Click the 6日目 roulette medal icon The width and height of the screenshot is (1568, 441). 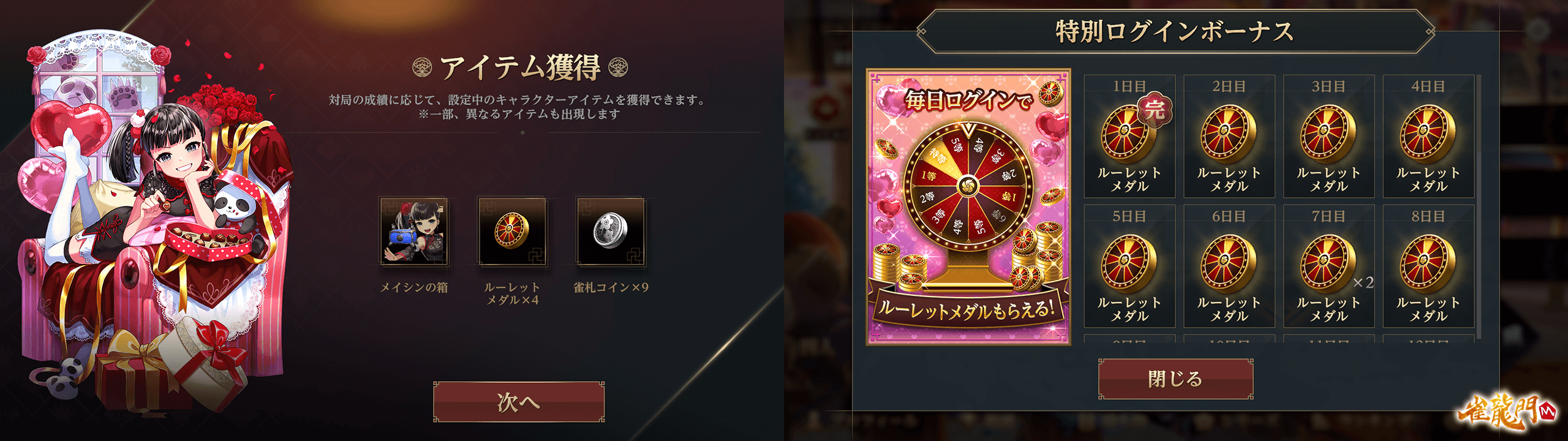1228,264
